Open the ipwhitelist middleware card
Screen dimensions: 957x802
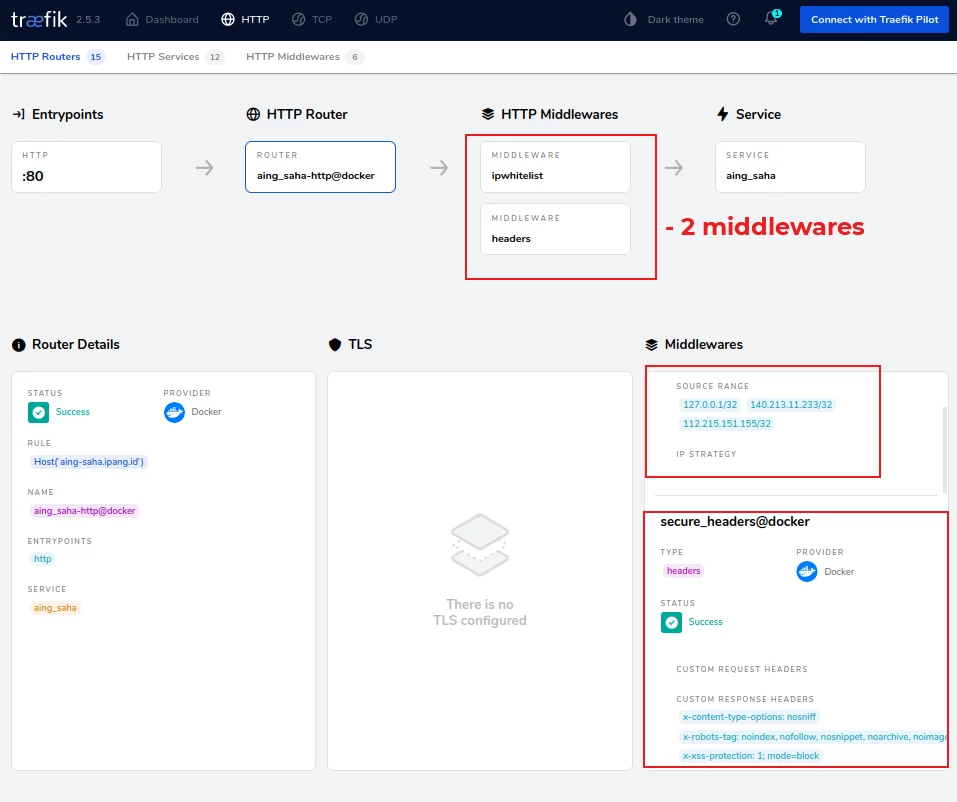(555, 167)
